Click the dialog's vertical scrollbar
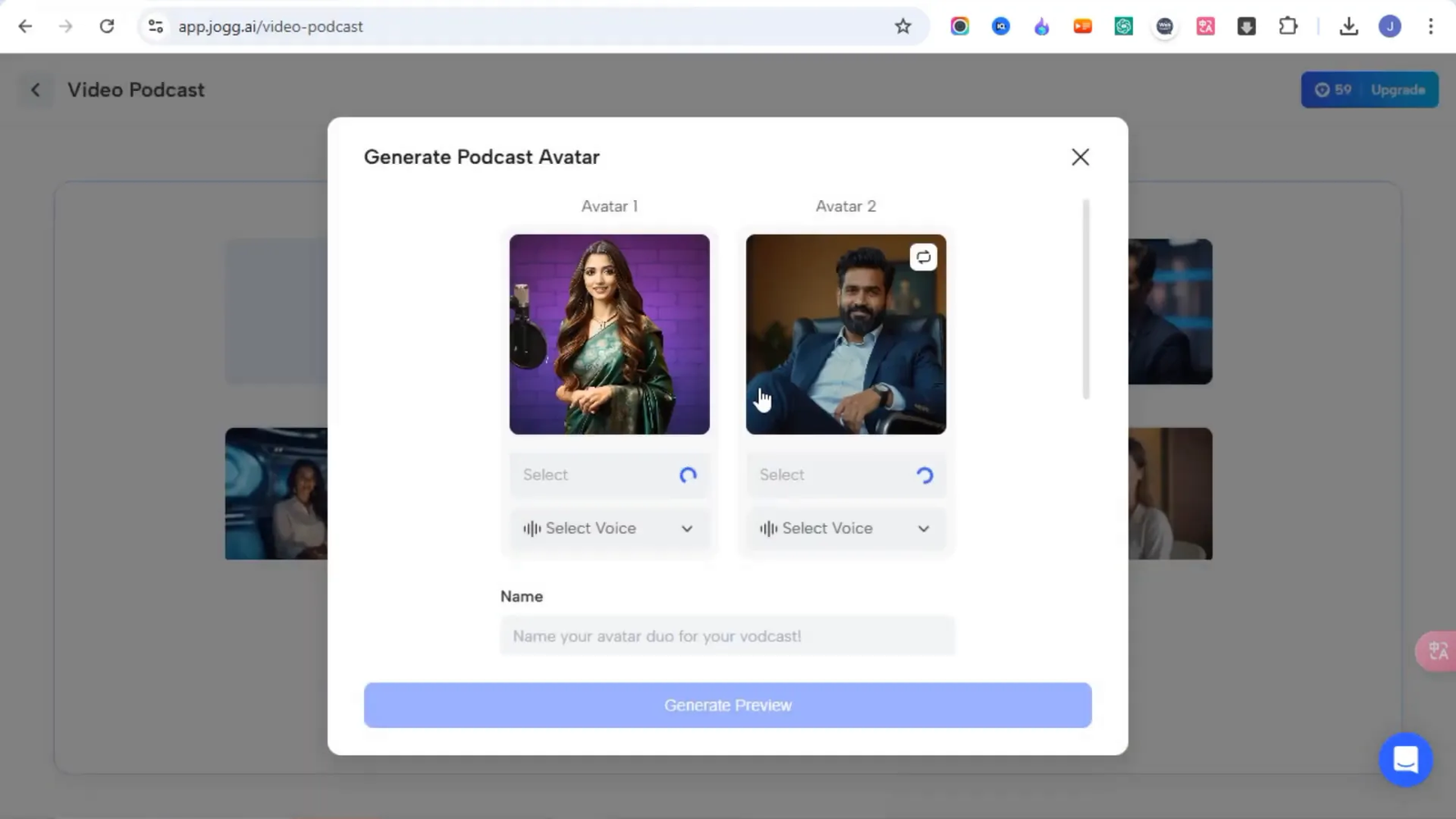The width and height of the screenshot is (1456, 819). 1086,298
